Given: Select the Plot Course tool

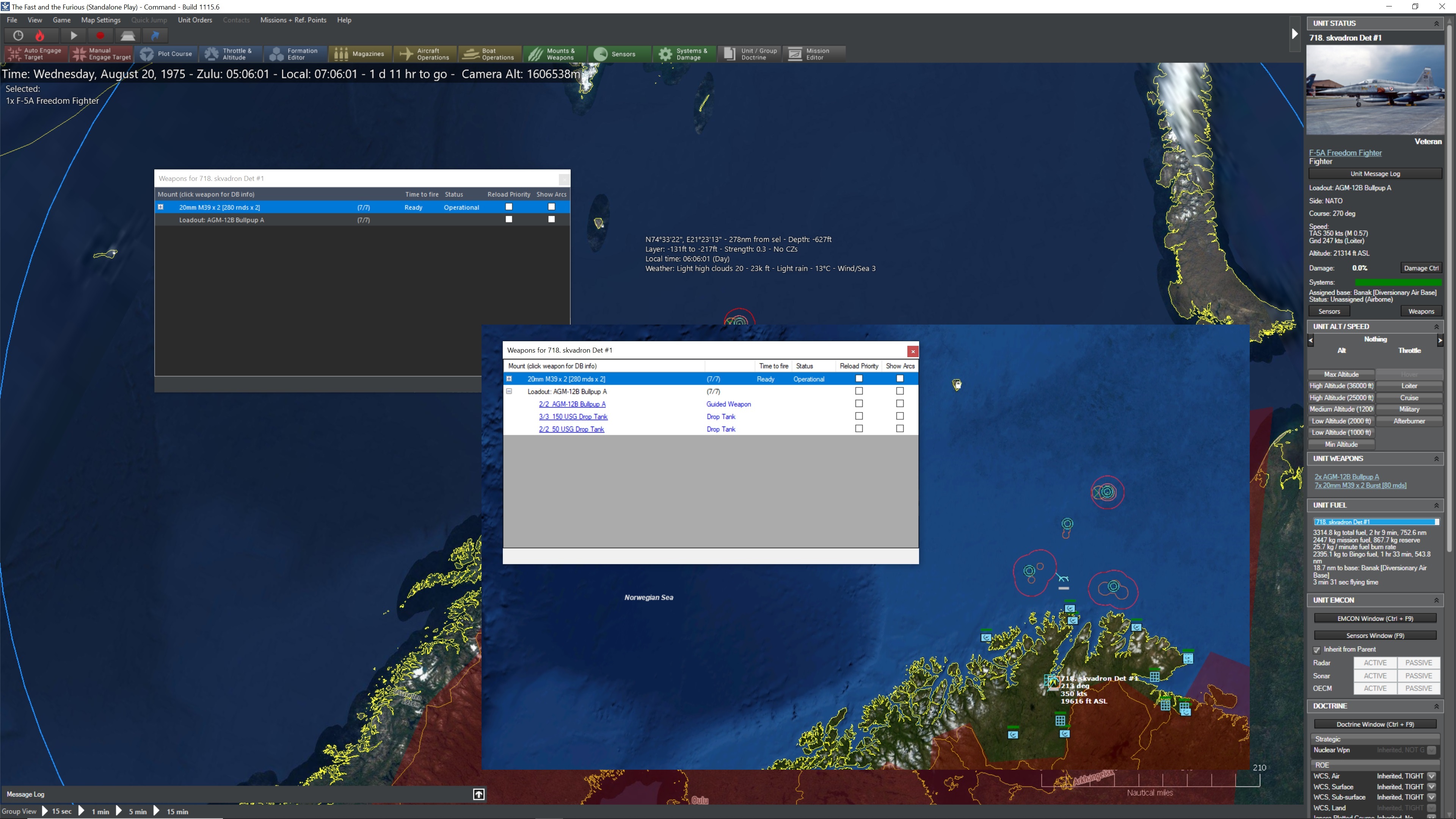Looking at the screenshot, I should (166, 54).
